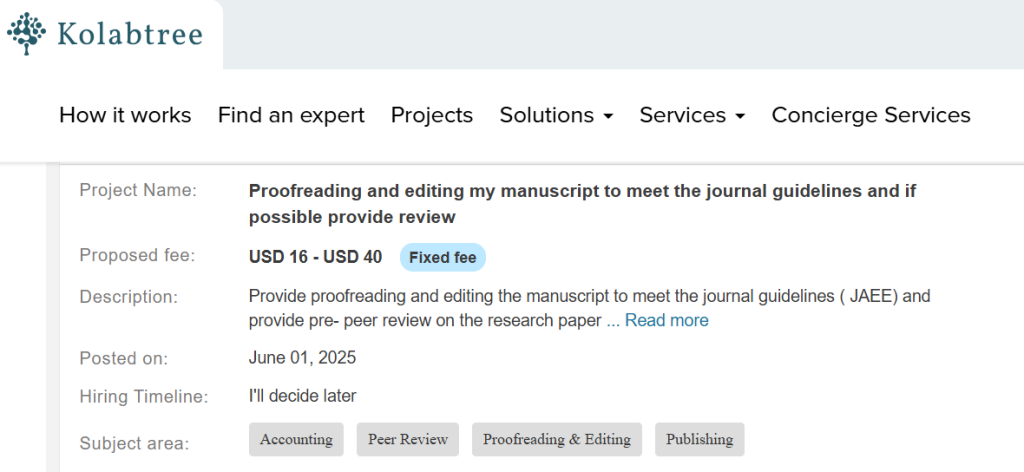The width and height of the screenshot is (1024, 472).
Task: Expand the Solutions dropdown menu
Action: [548, 115]
